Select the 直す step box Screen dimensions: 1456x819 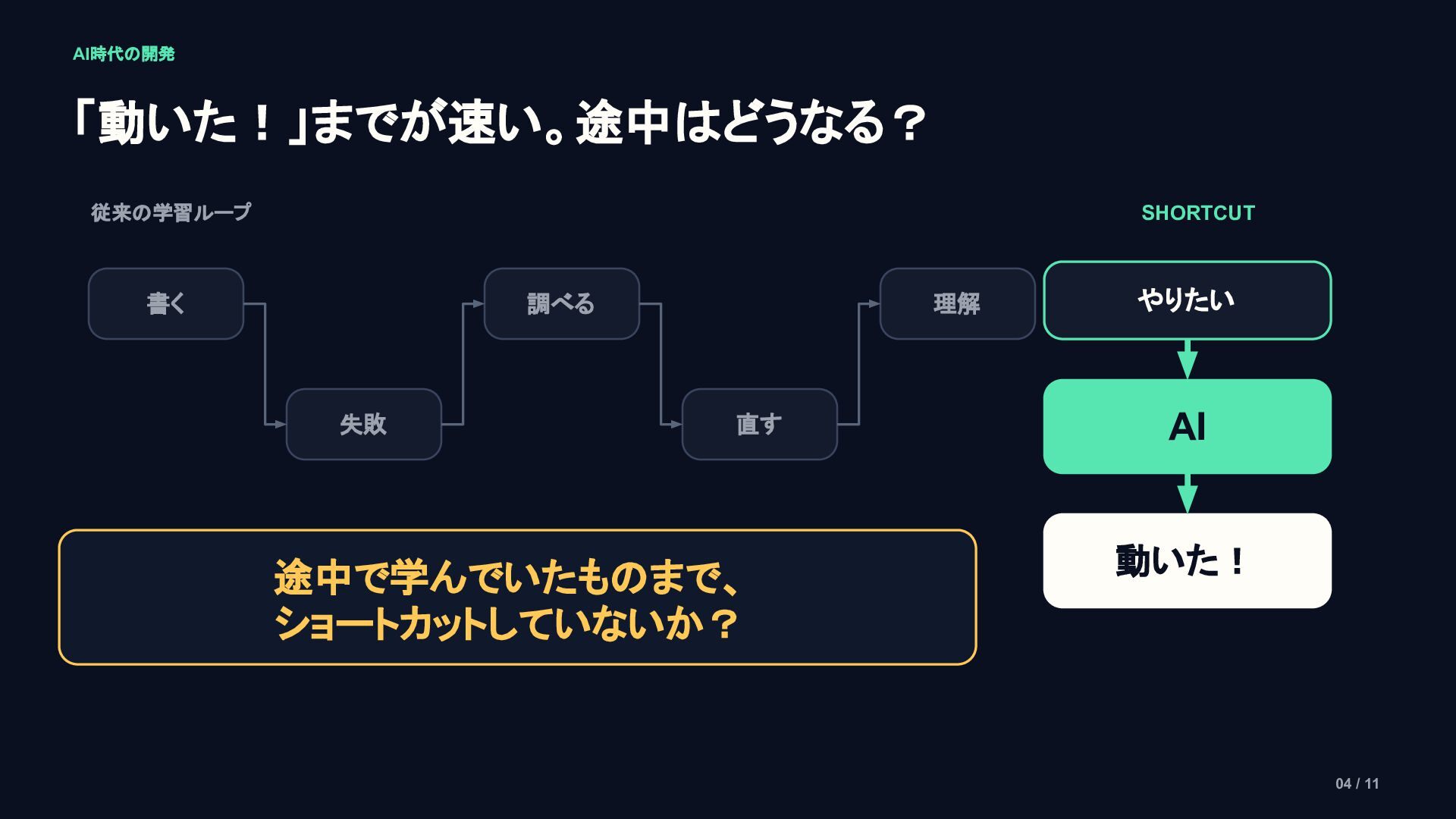click(x=760, y=424)
